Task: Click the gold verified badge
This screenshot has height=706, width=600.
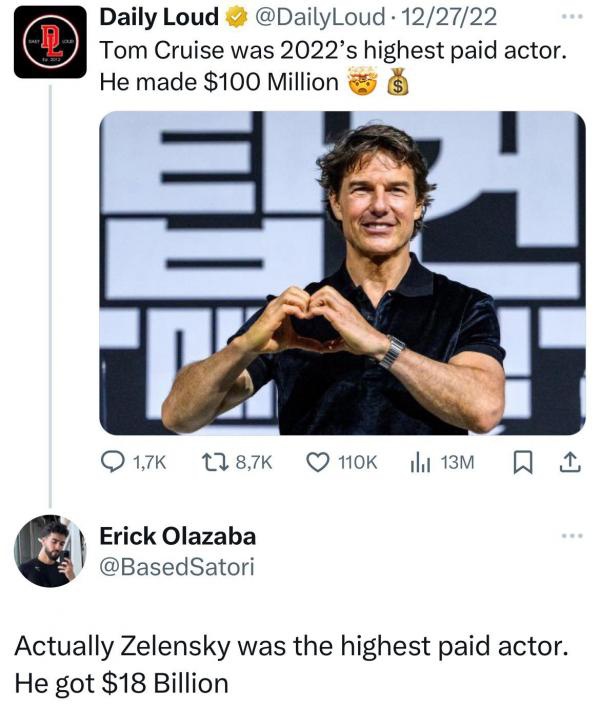Action: 230,19
